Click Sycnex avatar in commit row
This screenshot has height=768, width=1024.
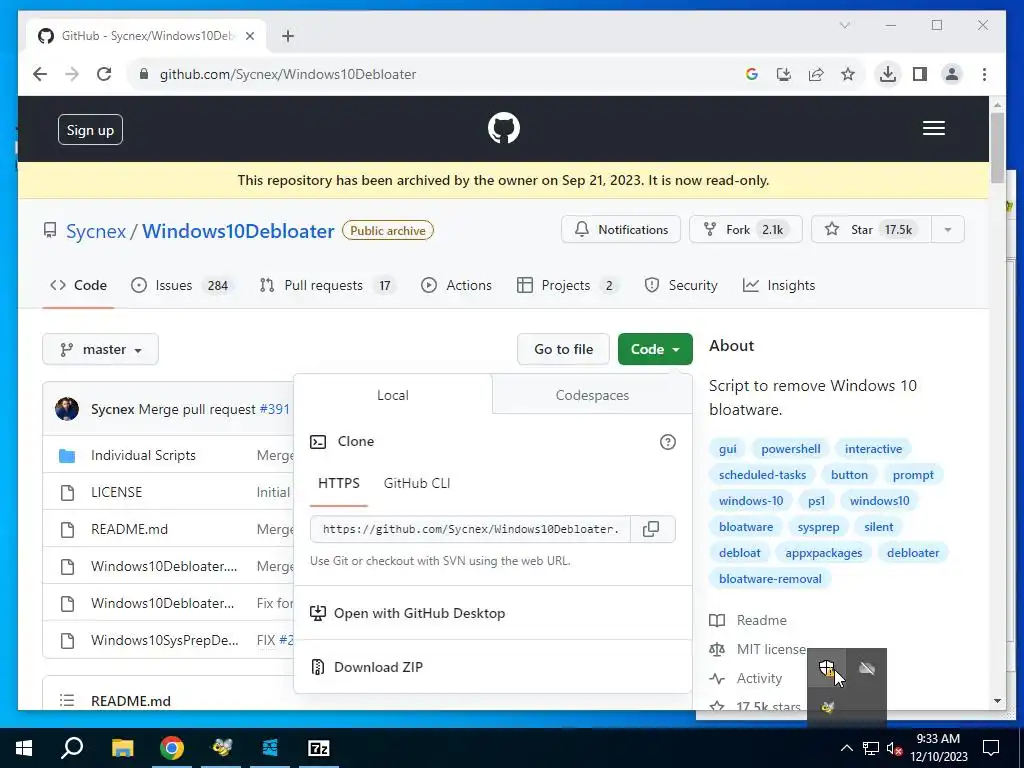point(67,409)
